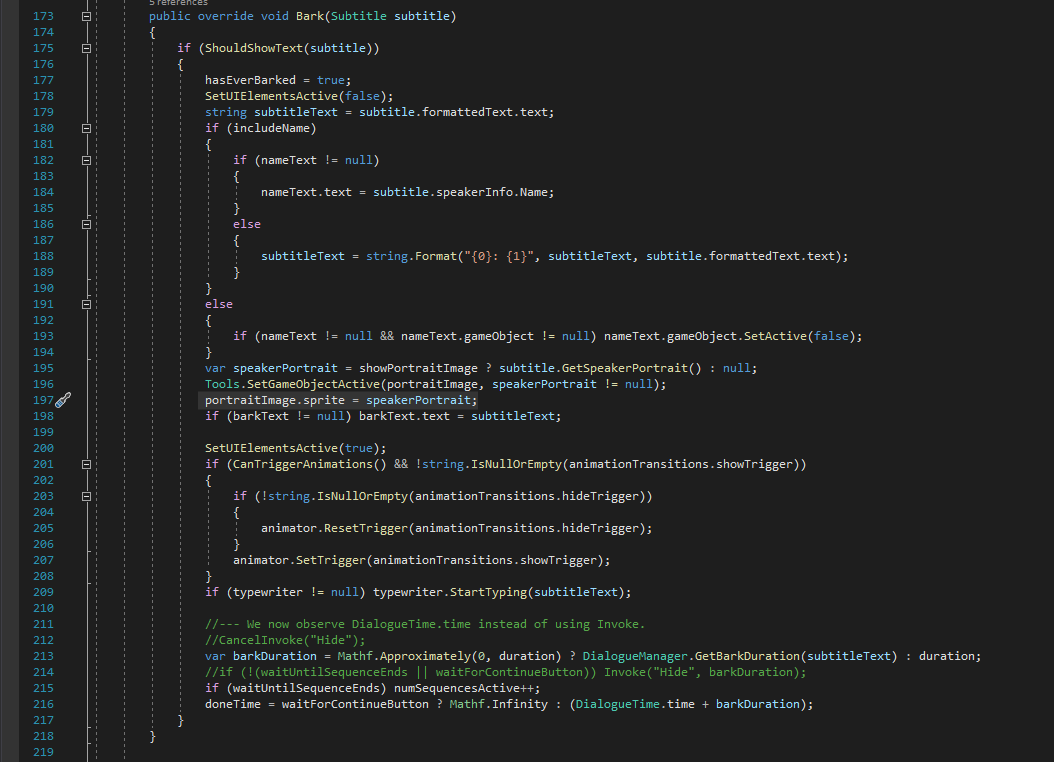Click SetUIElementsActive(false) on line 178

[296, 96]
